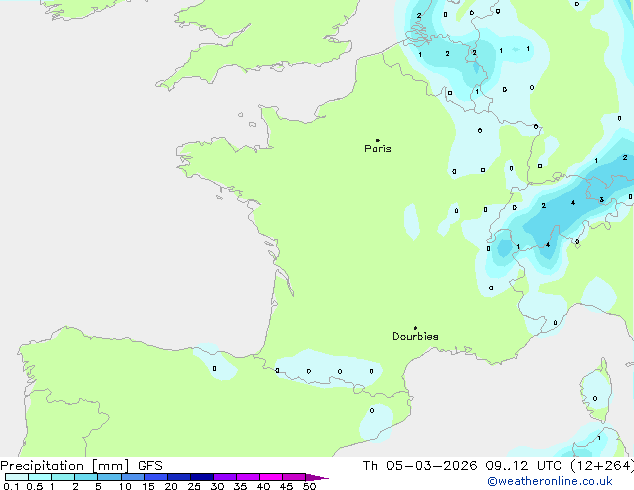Pick the 10–15 mm legend swatch
Viewport: 634px width, 490px height.
[133, 477]
